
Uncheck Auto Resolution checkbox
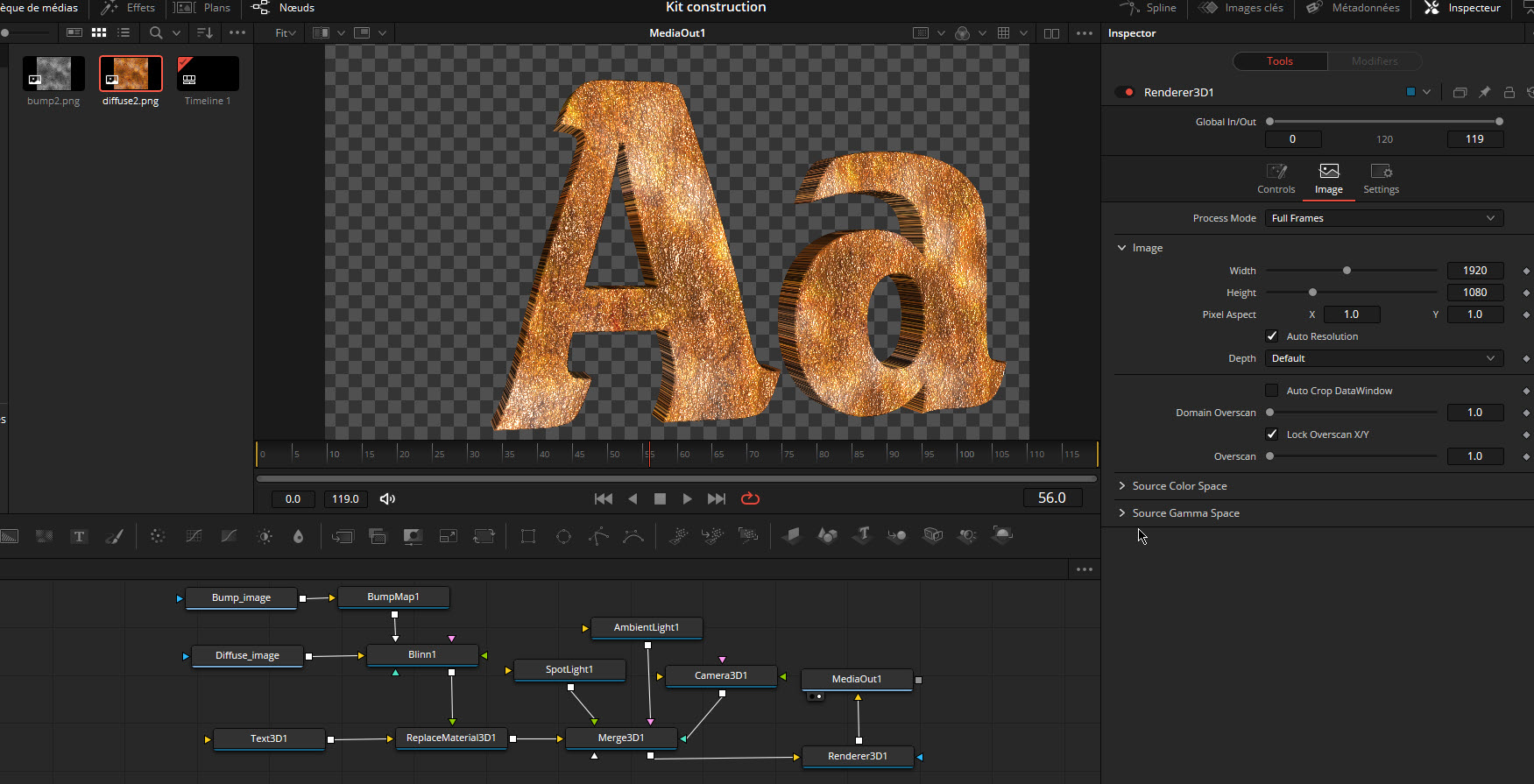click(1272, 336)
